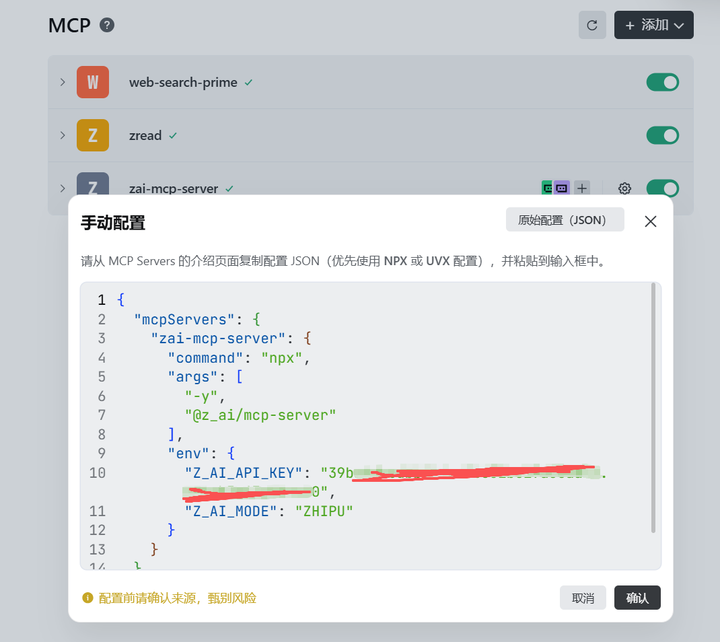This screenshot has height=642, width=720.
Task: Click the green check beside web-search-prime
Action: tap(248, 83)
